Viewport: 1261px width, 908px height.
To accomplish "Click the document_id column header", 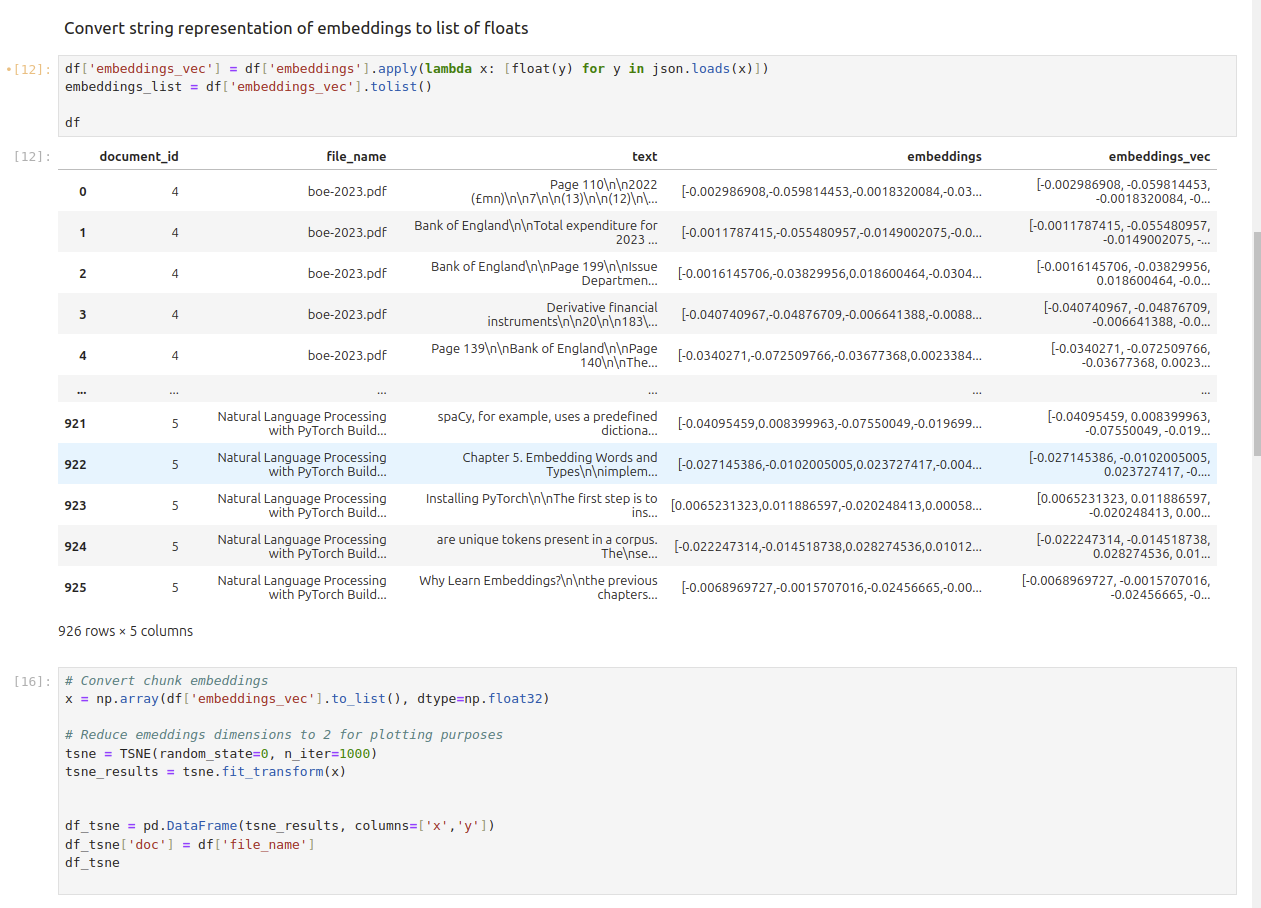I will click(x=139, y=156).
